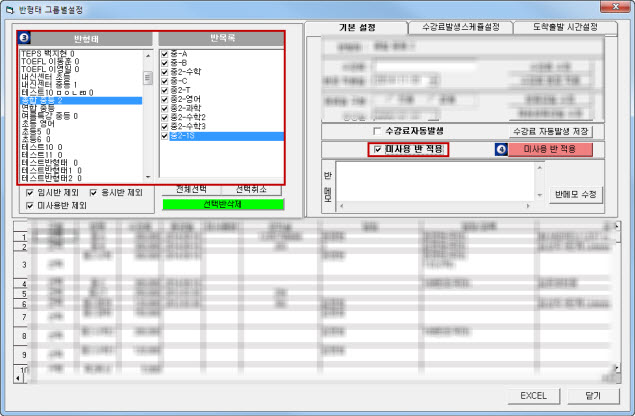Click the red 미사용 반 적용 button

(x=550, y=149)
